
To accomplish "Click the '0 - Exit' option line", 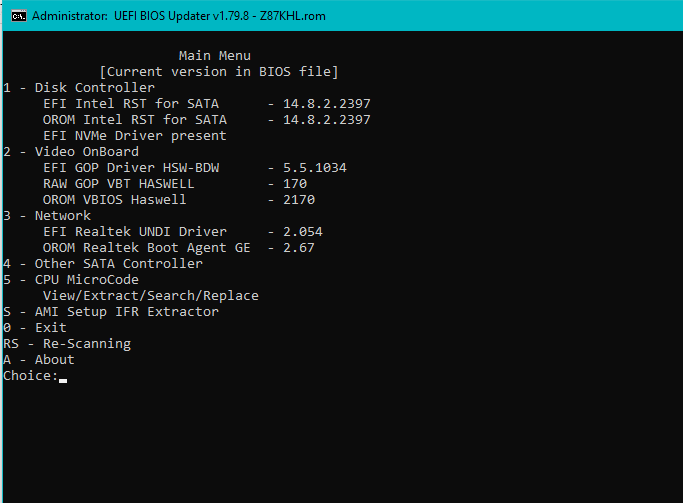I will coord(35,327).
